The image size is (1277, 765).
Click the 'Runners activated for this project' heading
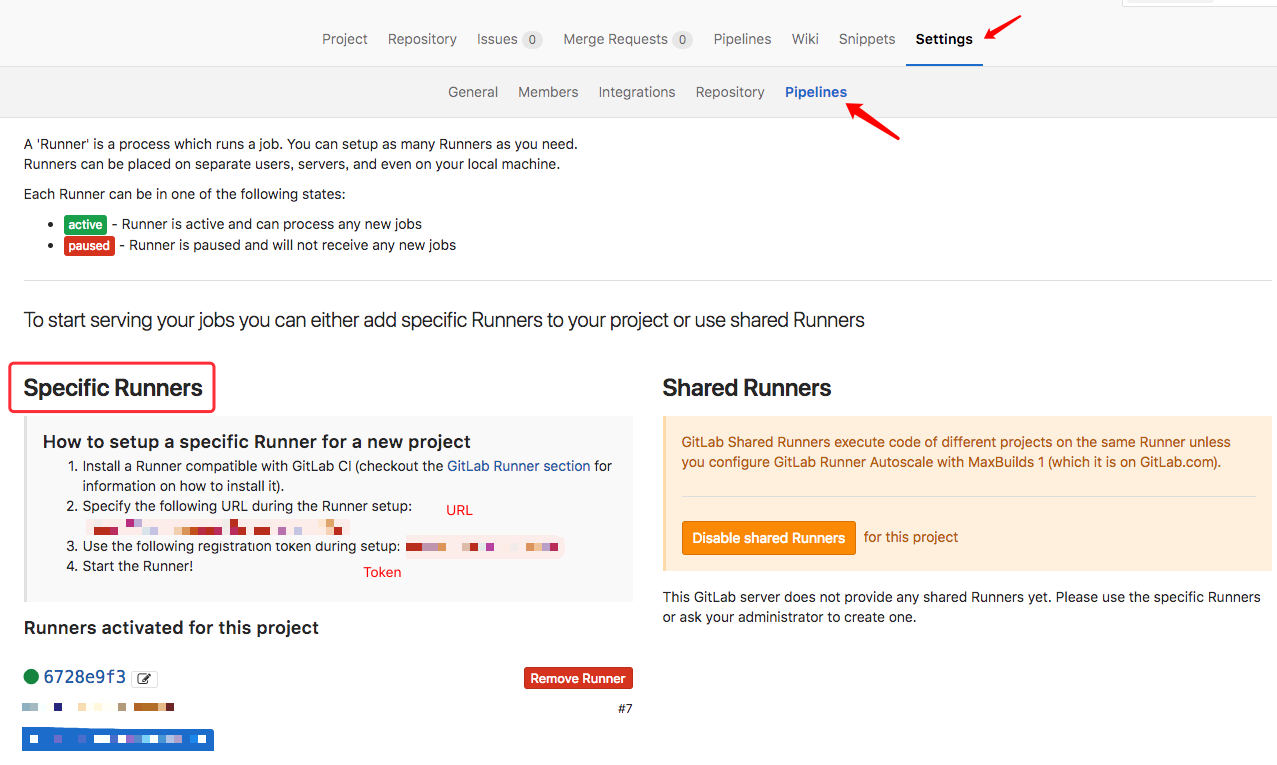pos(171,628)
